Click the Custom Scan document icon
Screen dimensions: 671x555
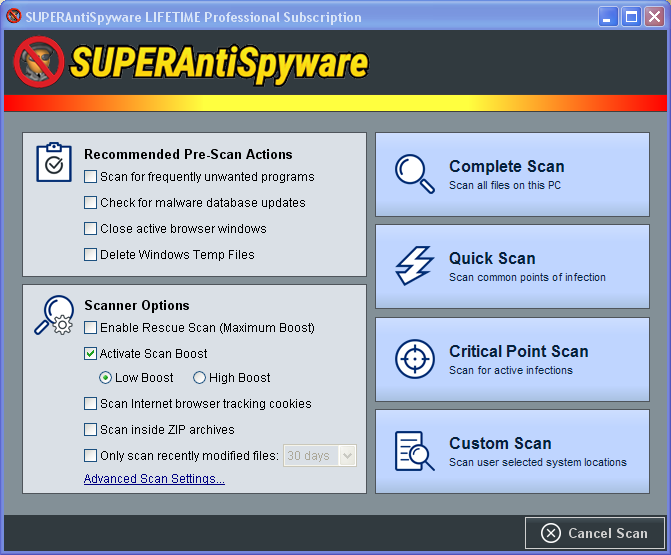tap(415, 451)
